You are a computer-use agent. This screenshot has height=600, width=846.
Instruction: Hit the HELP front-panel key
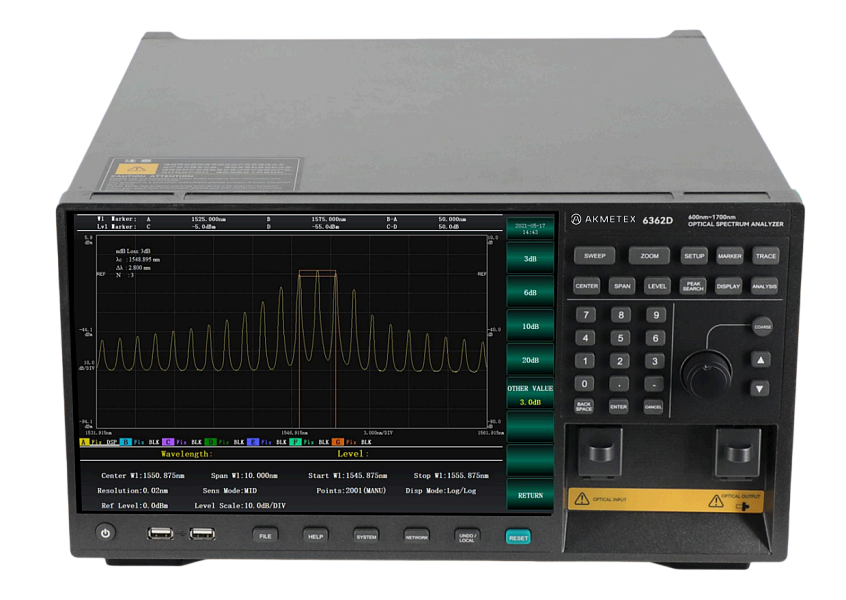click(316, 536)
